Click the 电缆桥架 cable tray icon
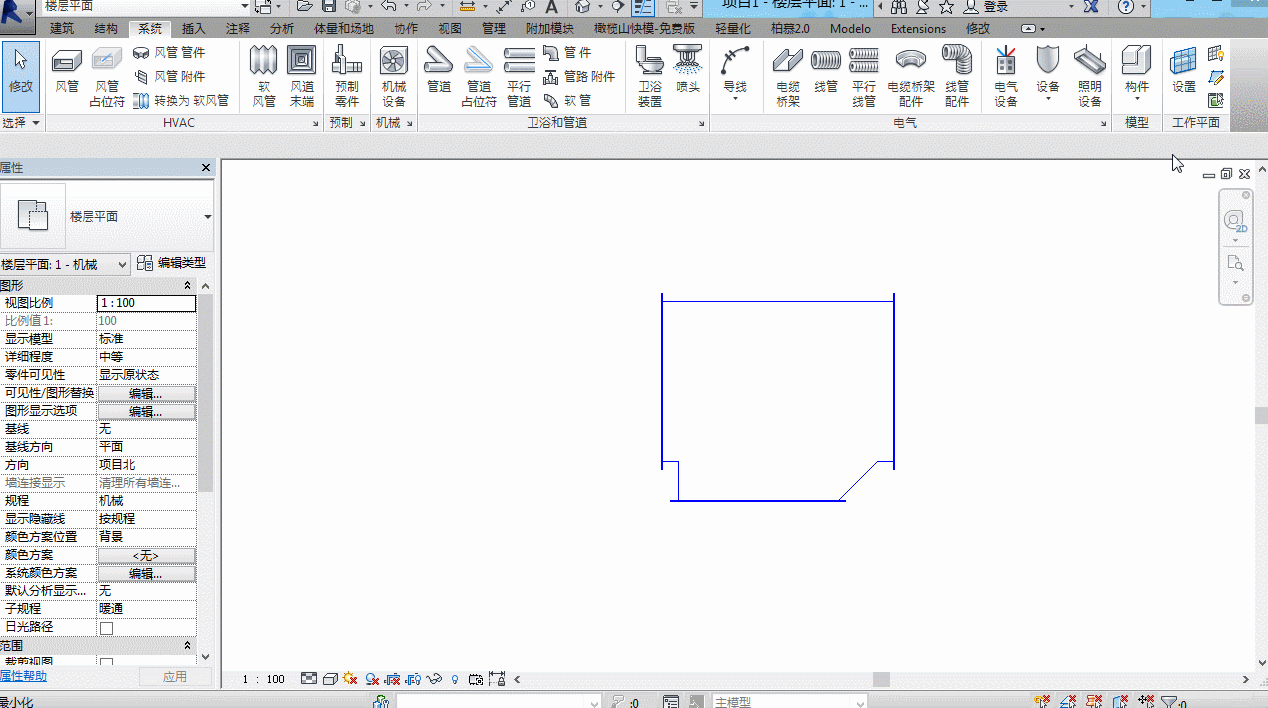Screen dimensions: 1268x708 788,77
